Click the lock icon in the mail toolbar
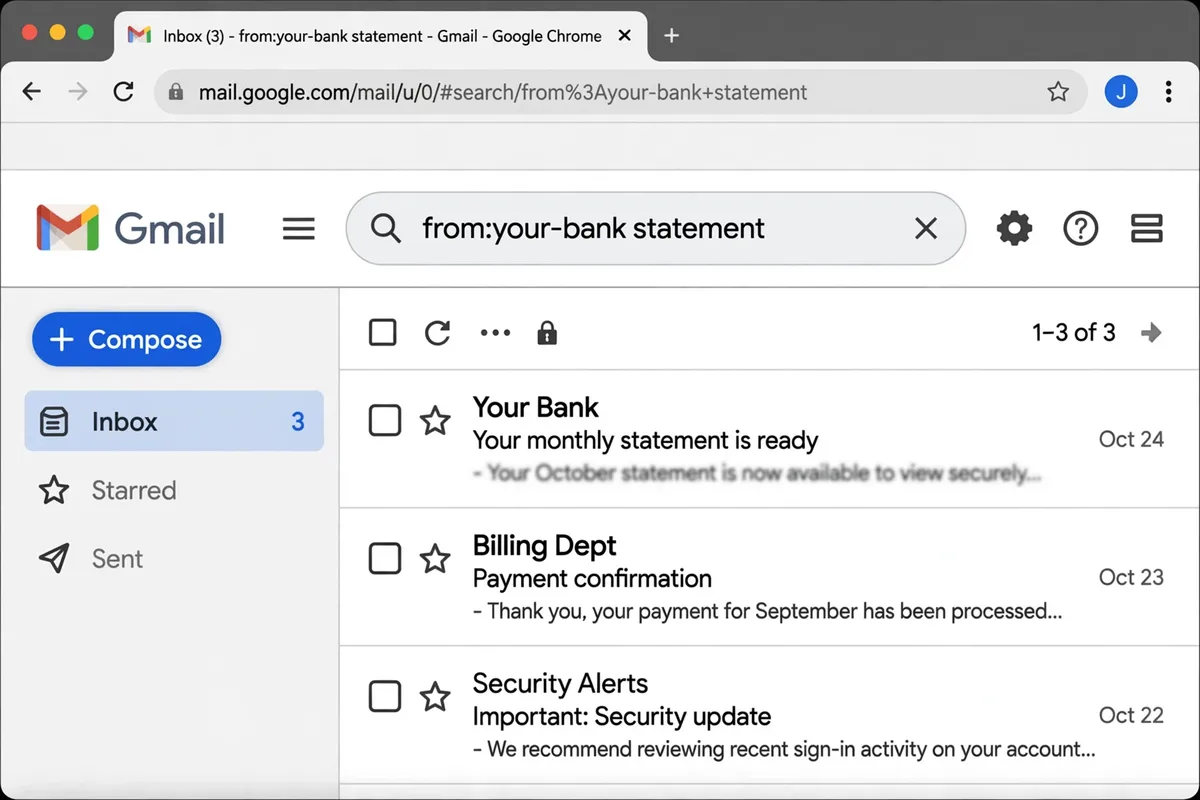This screenshot has width=1200, height=800. click(x=547, y=333)
